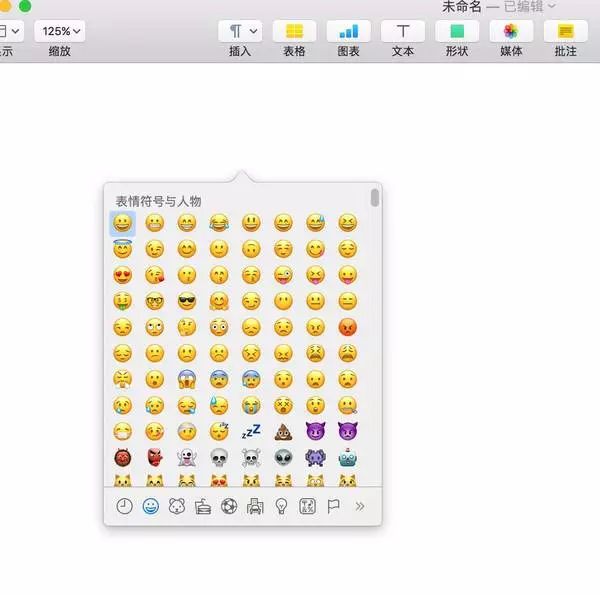The image size is (600, 595).
Task: Open the Frequently Used emoji category
Action: (124, 506)
